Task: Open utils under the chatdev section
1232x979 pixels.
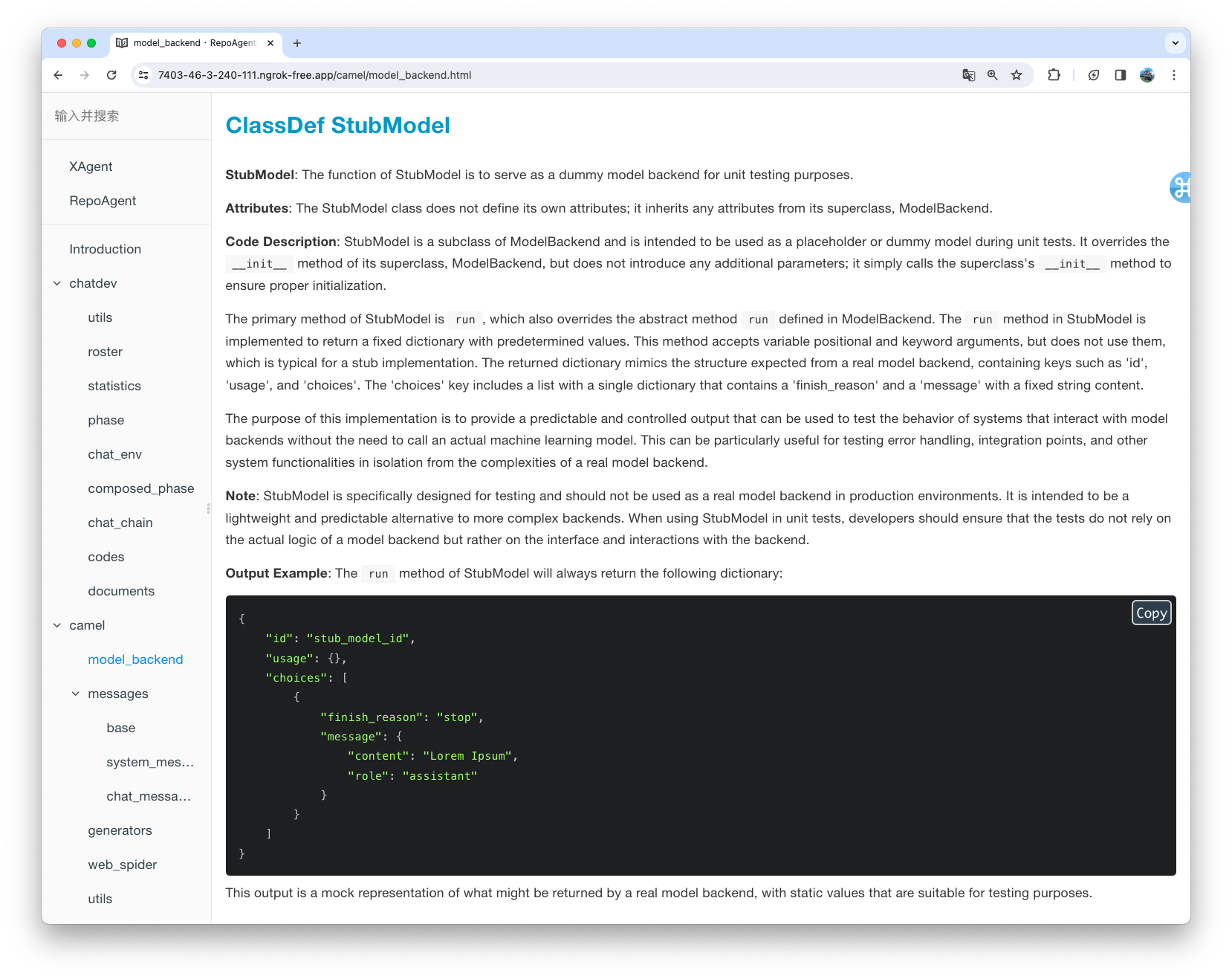Action: 100,317
